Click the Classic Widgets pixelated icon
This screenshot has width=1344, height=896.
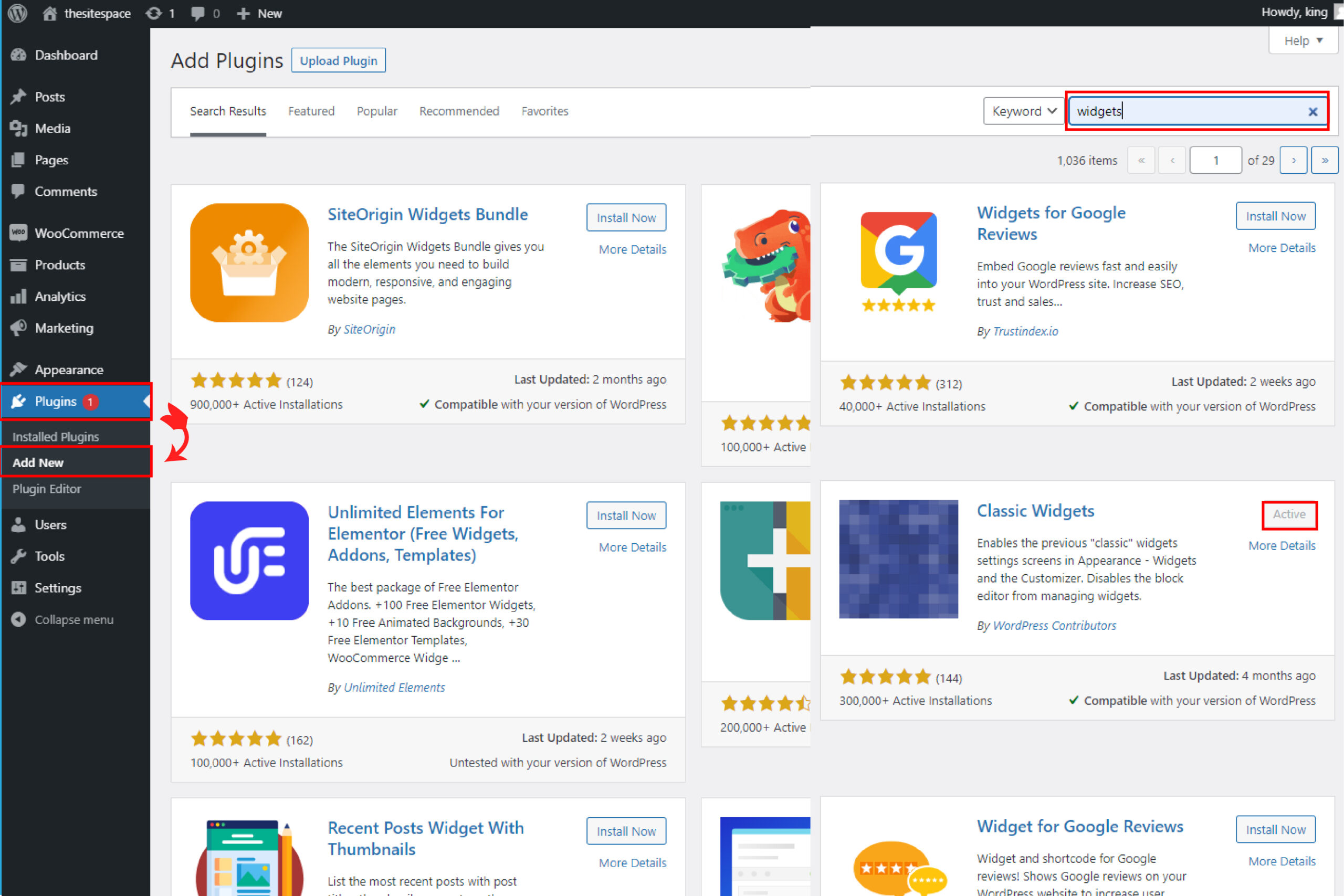tap(898, 559)
